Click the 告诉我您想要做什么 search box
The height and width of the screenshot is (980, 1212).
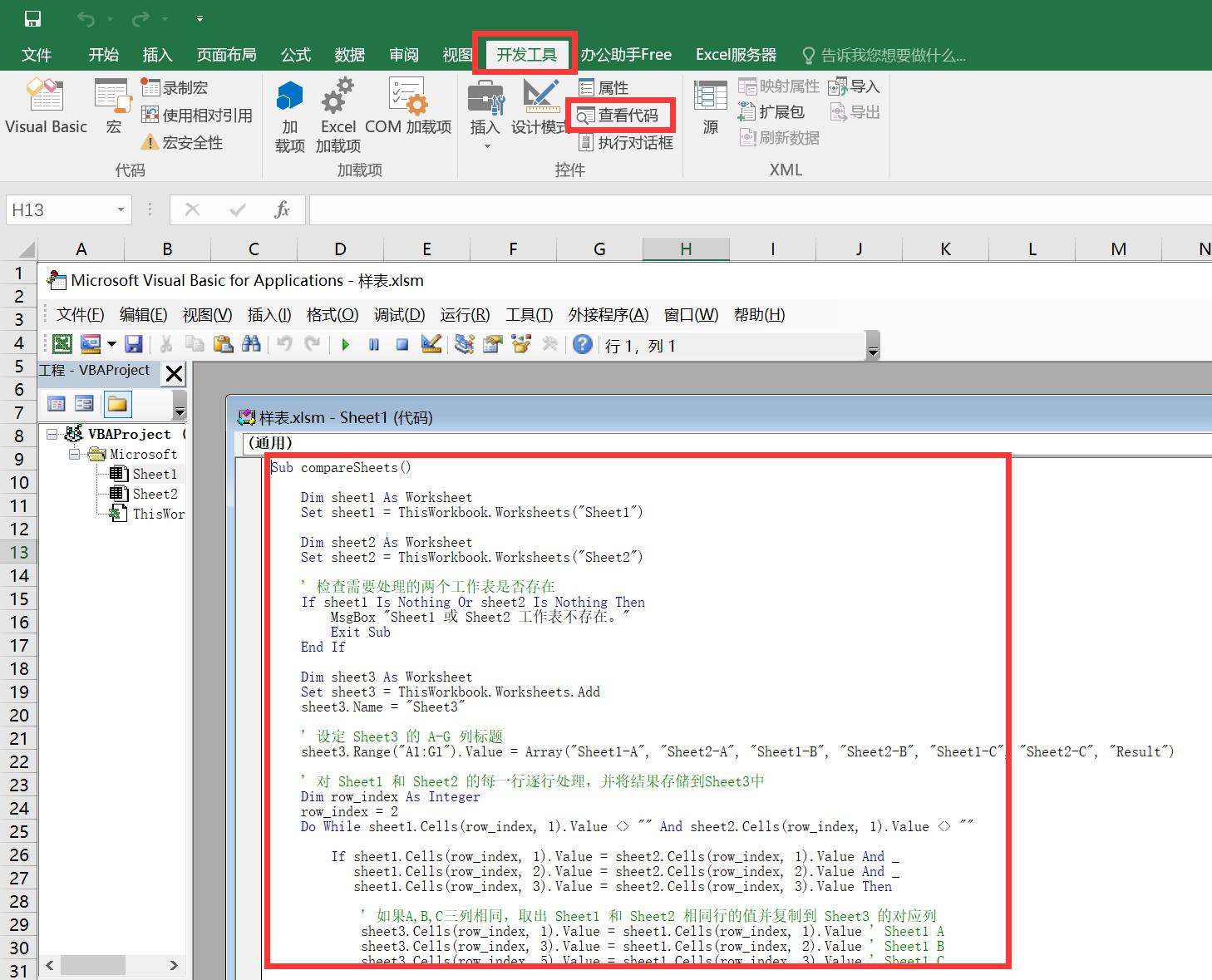pyautogui.click(x=884, y=56)
